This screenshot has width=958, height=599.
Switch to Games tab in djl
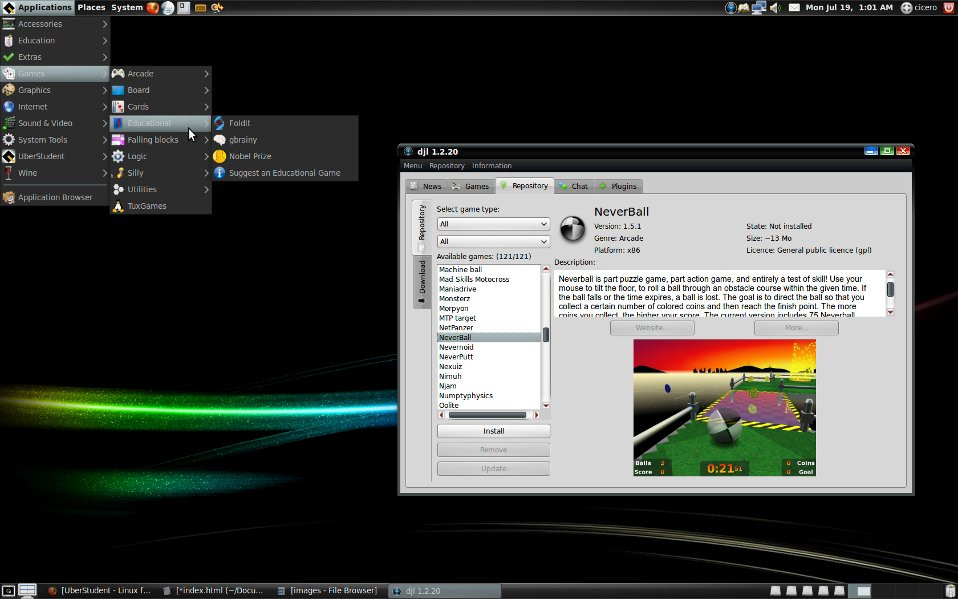(471, 186)
